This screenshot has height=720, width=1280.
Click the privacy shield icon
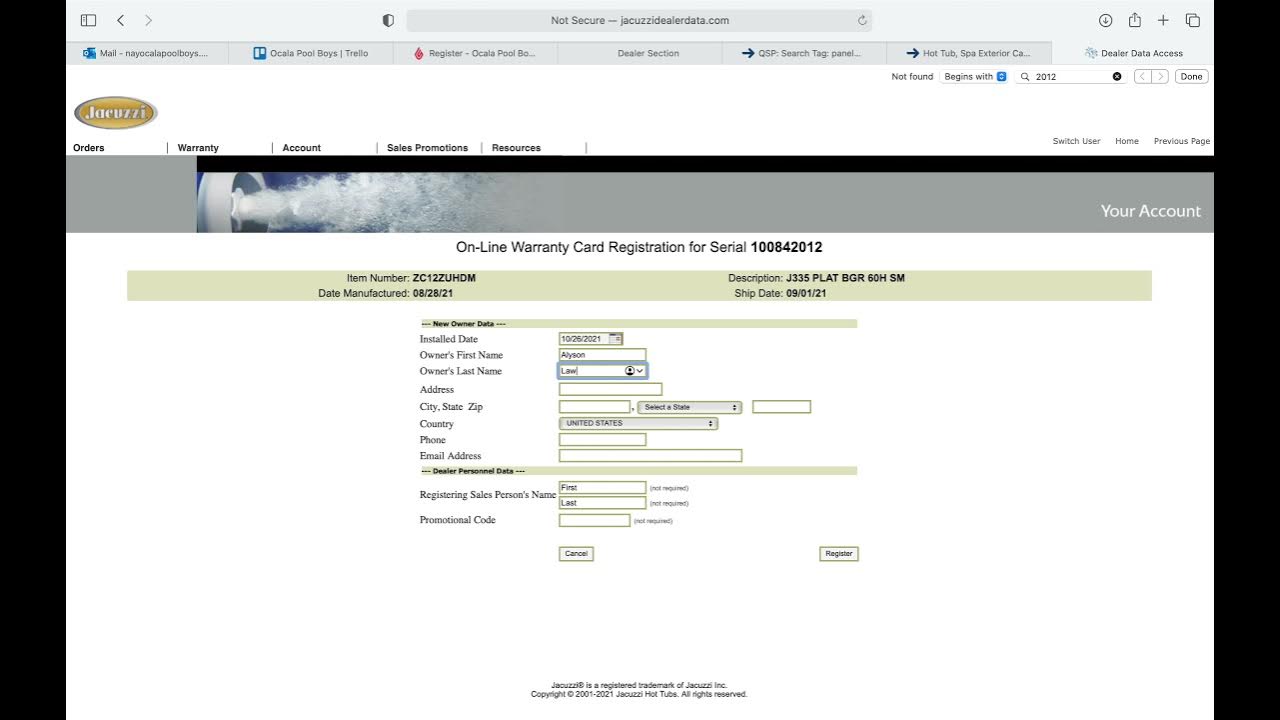(x=389, y=20)
